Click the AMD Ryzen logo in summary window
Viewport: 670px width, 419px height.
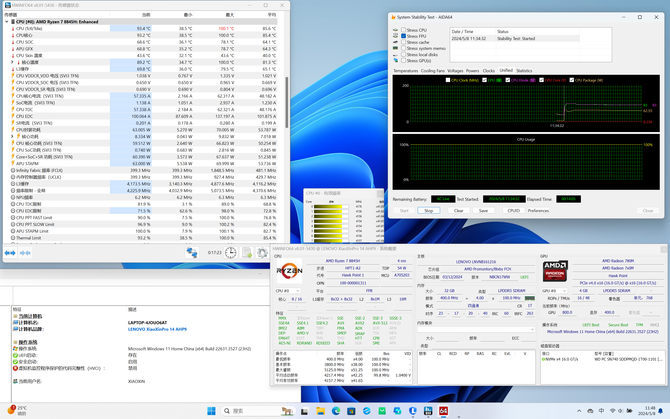tap(290, 270)
